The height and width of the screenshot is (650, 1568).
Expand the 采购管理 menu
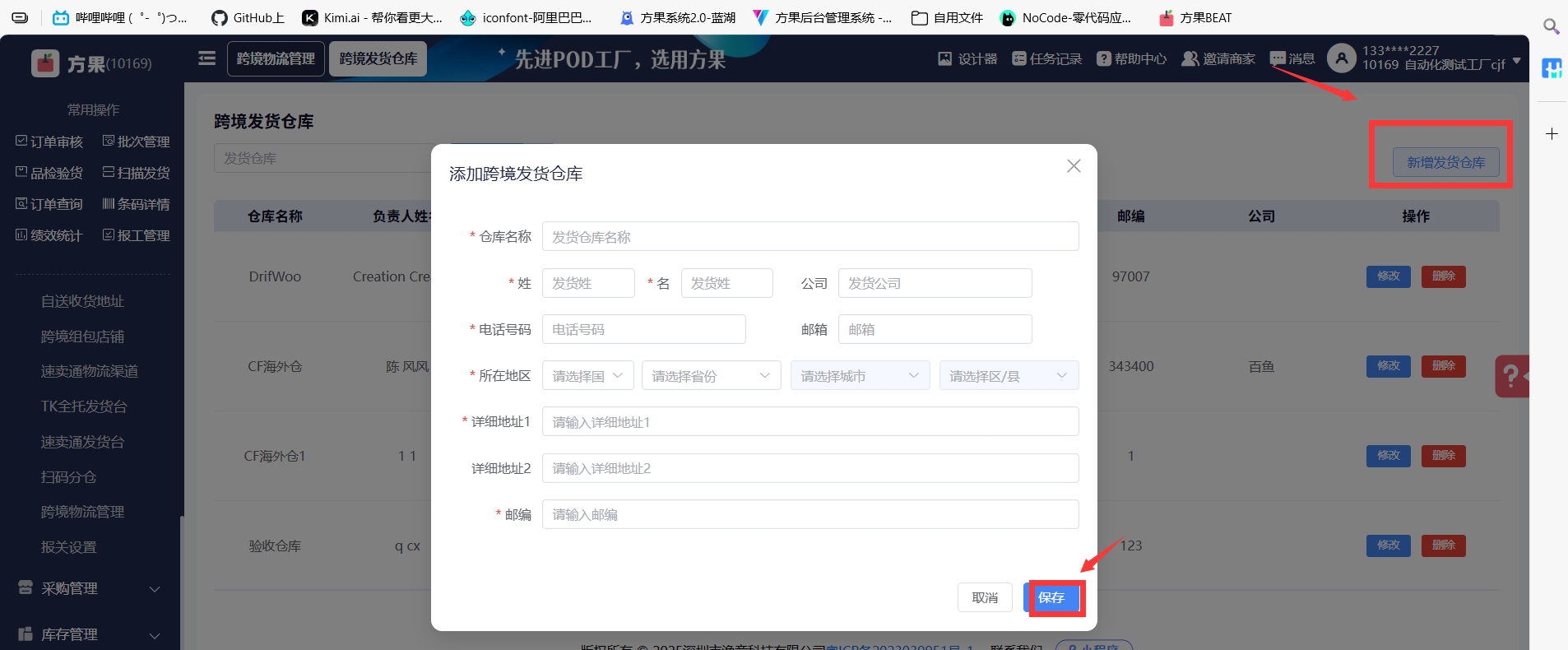pyautogui.click(x=90, y=588)
